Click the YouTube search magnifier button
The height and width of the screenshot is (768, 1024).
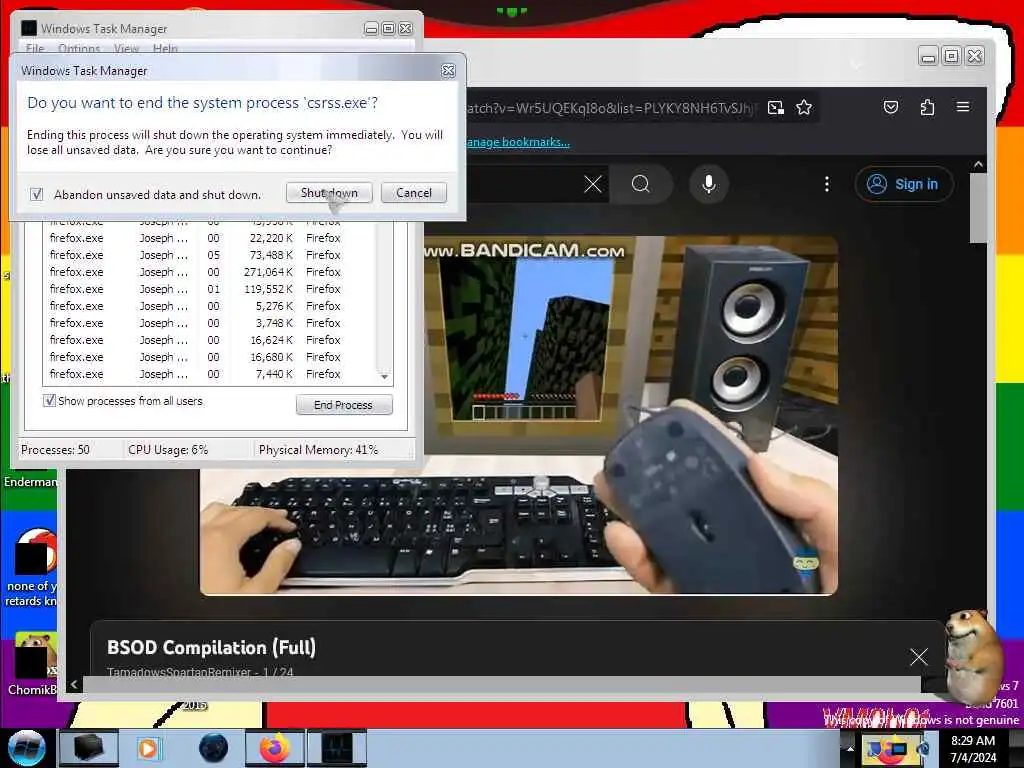coord(641,184)
